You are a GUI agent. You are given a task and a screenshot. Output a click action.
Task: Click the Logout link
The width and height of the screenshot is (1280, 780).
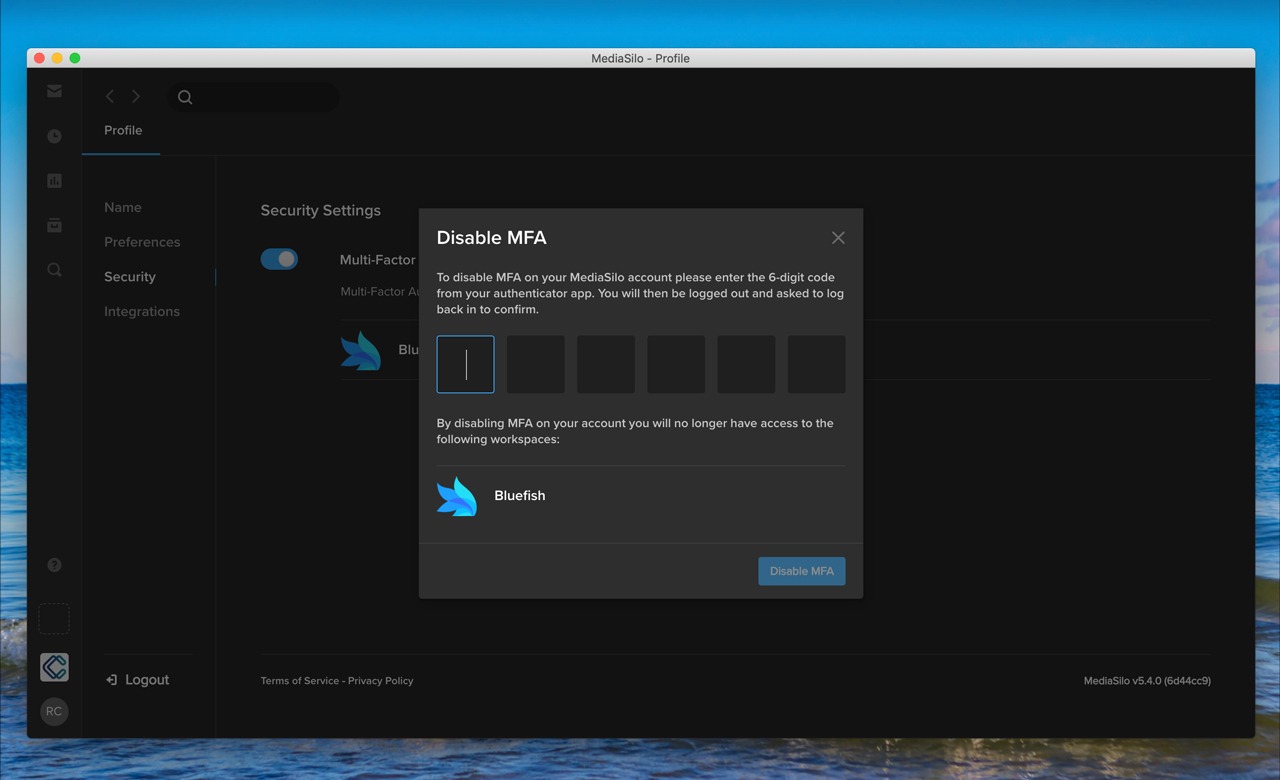137,680
